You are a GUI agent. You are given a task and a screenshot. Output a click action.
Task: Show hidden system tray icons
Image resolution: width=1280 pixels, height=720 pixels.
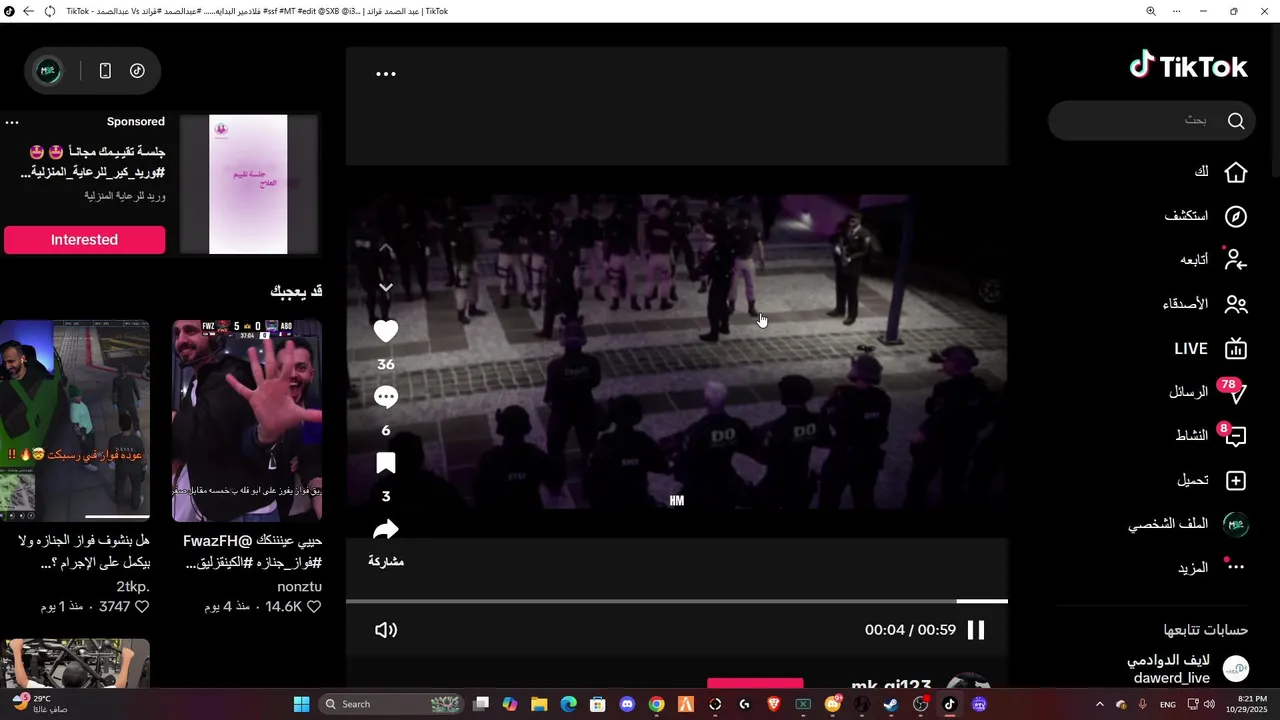tap(1100, 704)
